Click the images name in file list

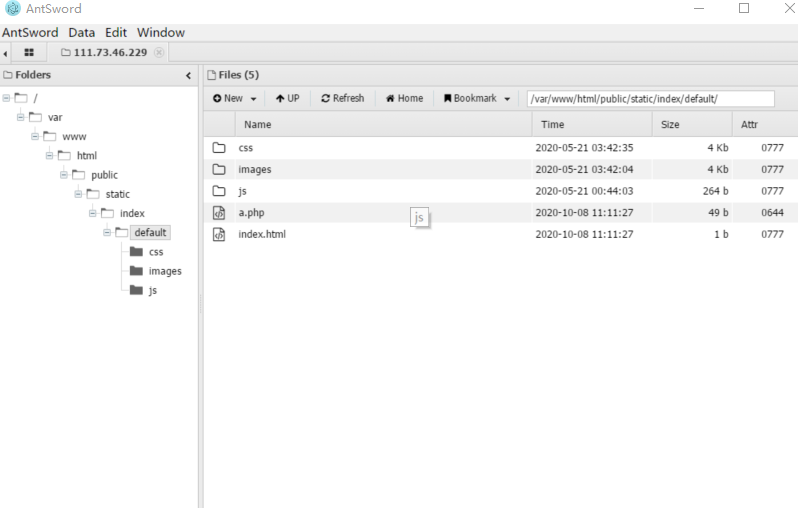point(254,170)
